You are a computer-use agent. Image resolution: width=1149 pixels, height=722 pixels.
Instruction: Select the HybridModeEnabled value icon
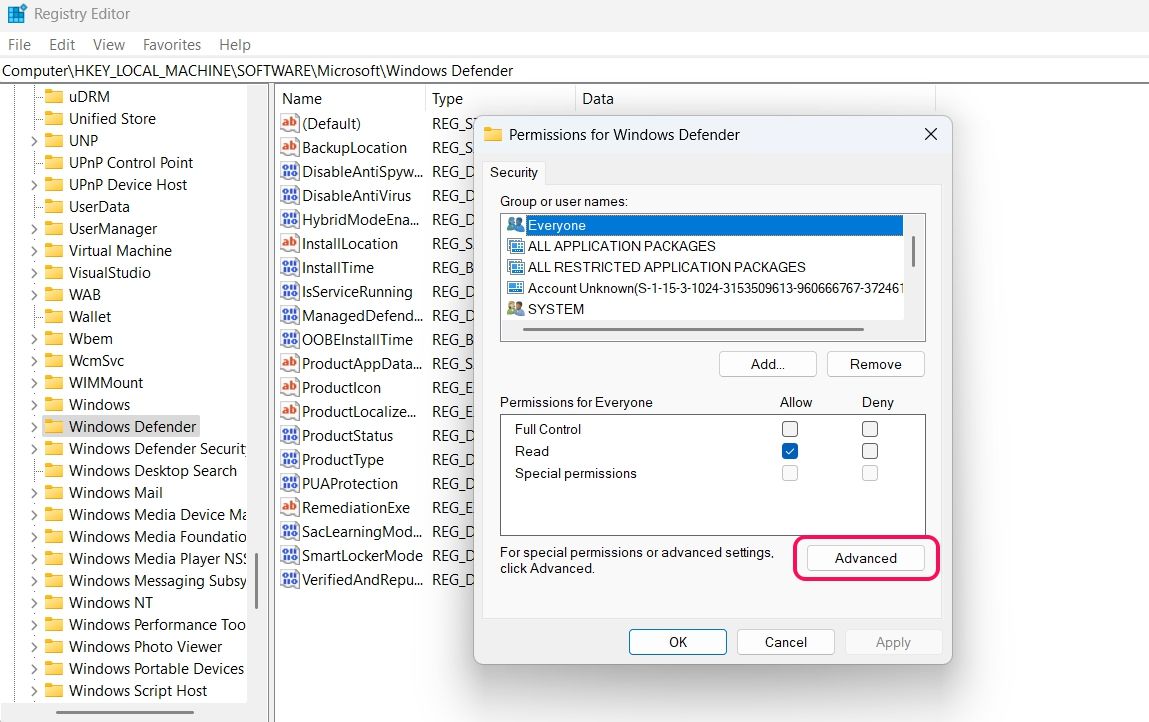[x=289, y=219]
